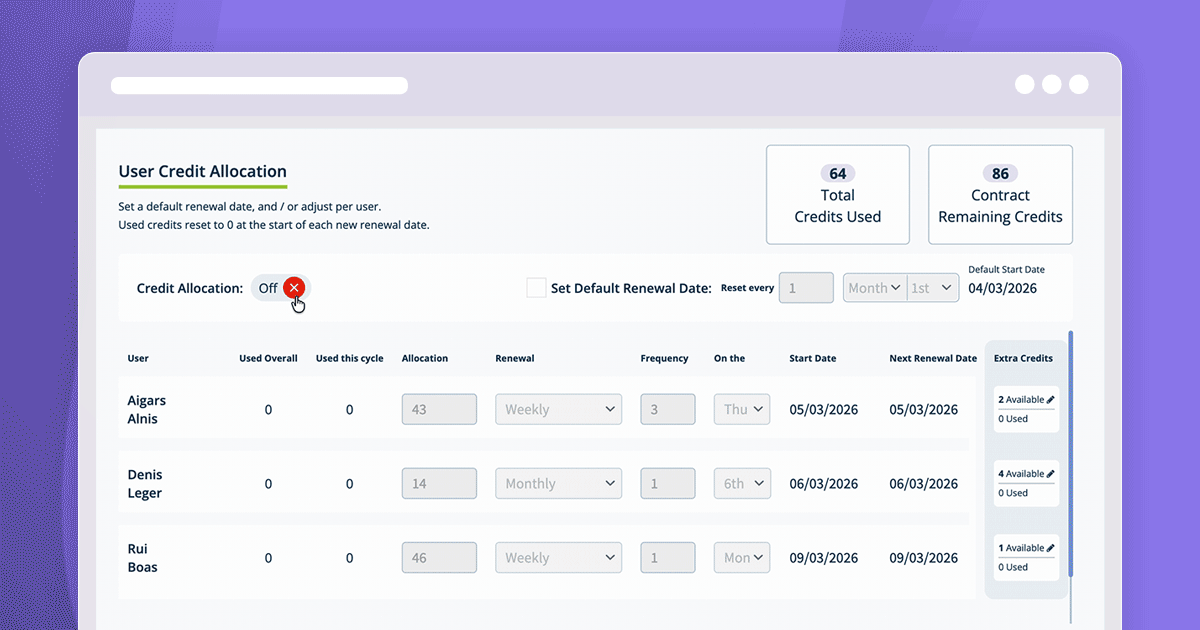The height and width of the screenshot is (630, 1200).
Task: Edit Rui Boas extra credits pencil icon
Action: point(1050,548)
